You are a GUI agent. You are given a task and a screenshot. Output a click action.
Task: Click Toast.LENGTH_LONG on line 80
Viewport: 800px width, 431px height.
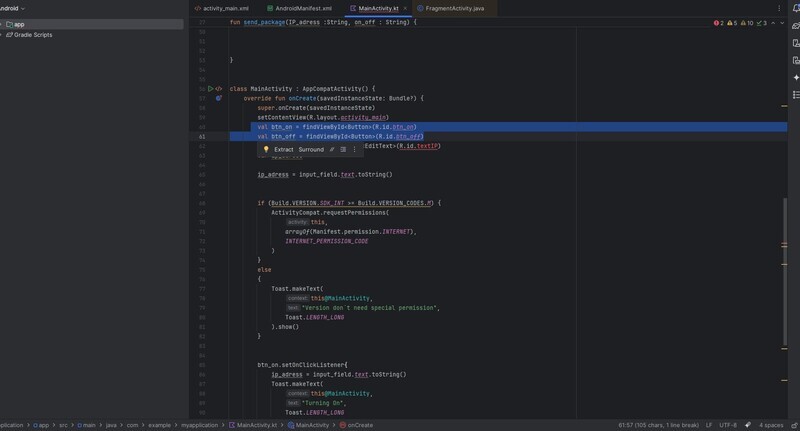point(315,317)
